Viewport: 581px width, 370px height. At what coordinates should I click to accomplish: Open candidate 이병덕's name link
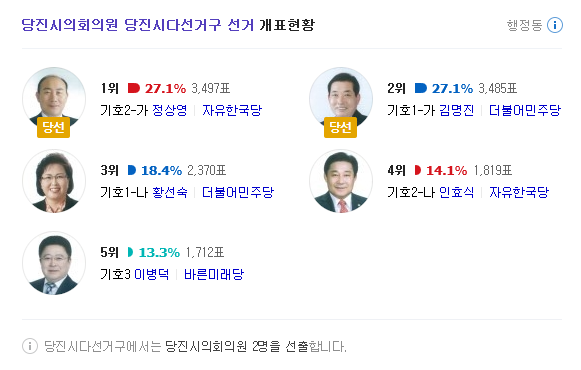point(152,274)
